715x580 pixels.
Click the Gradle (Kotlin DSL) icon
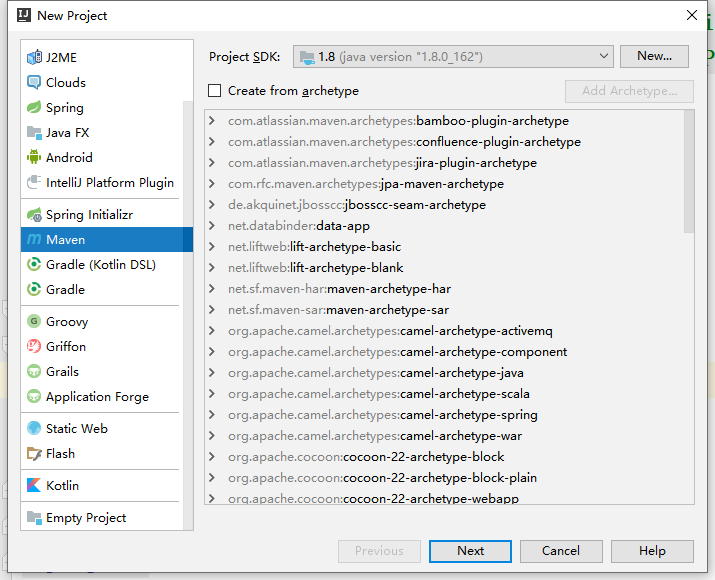coord(34,264)
